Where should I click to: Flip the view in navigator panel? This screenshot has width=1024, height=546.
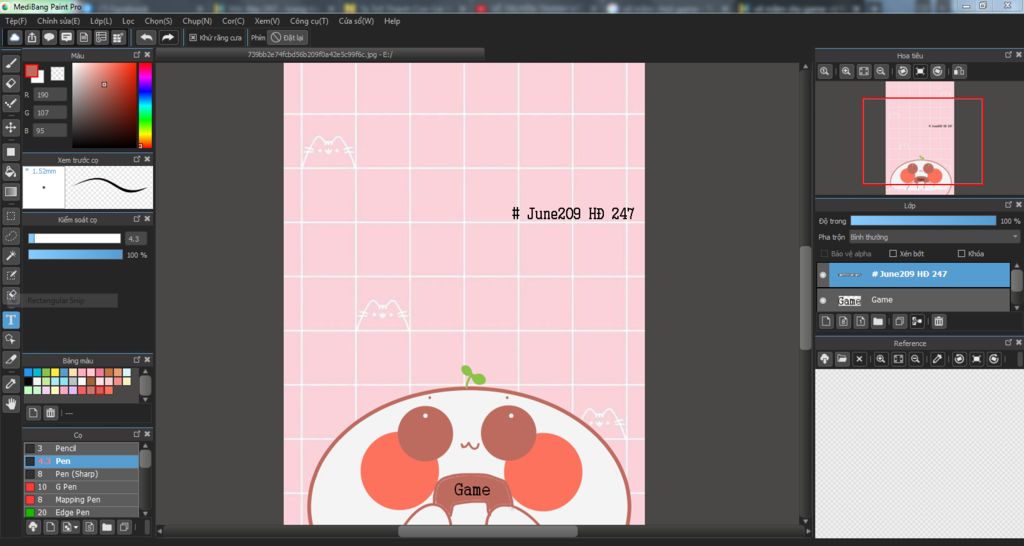click(959, 71)
